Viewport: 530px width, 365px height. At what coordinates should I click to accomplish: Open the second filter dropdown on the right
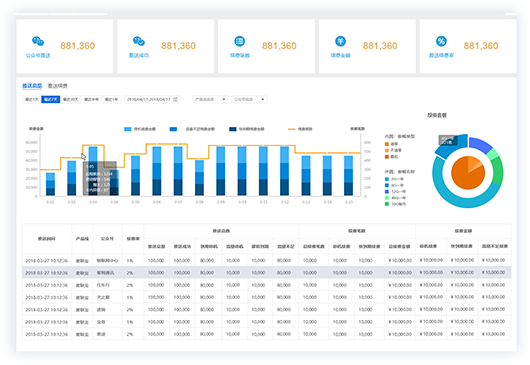(249, 99)
